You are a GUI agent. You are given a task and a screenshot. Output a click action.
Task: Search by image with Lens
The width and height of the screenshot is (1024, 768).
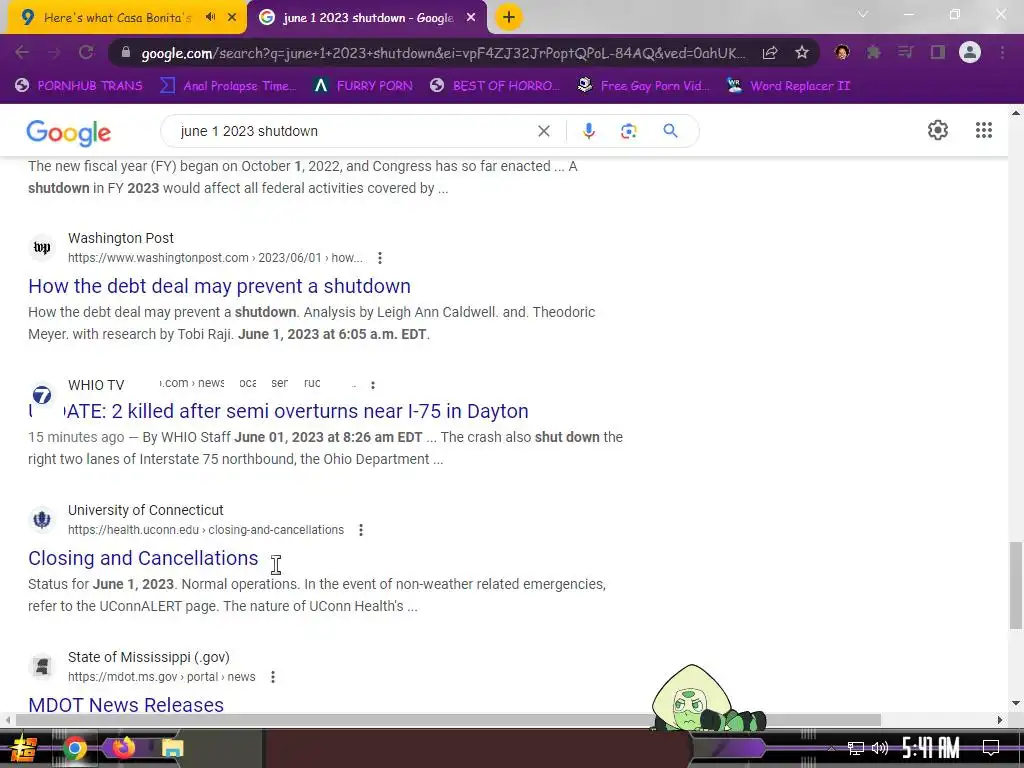coord(628,131)
